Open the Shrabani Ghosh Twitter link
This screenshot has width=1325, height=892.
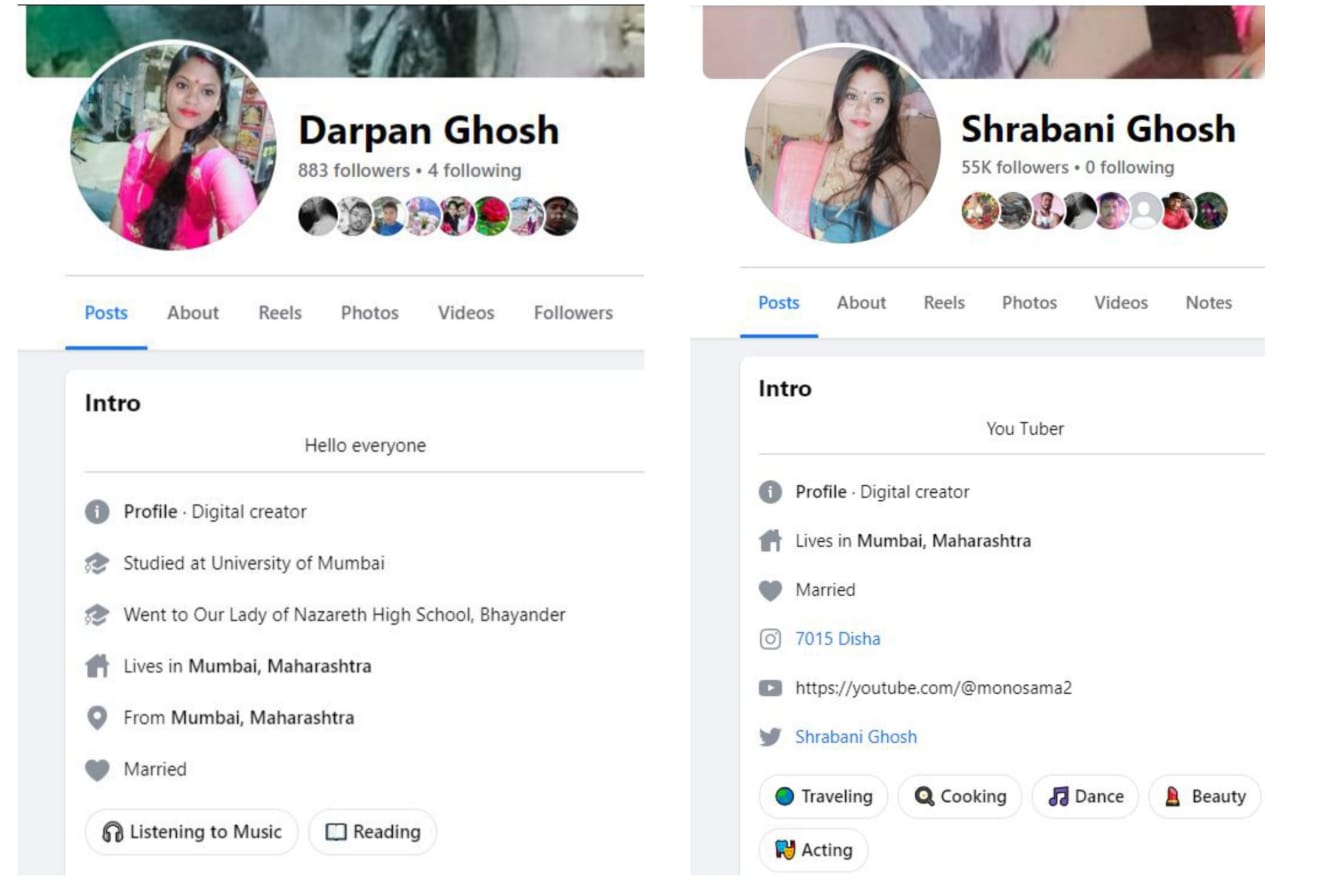(x=856, y=737)
